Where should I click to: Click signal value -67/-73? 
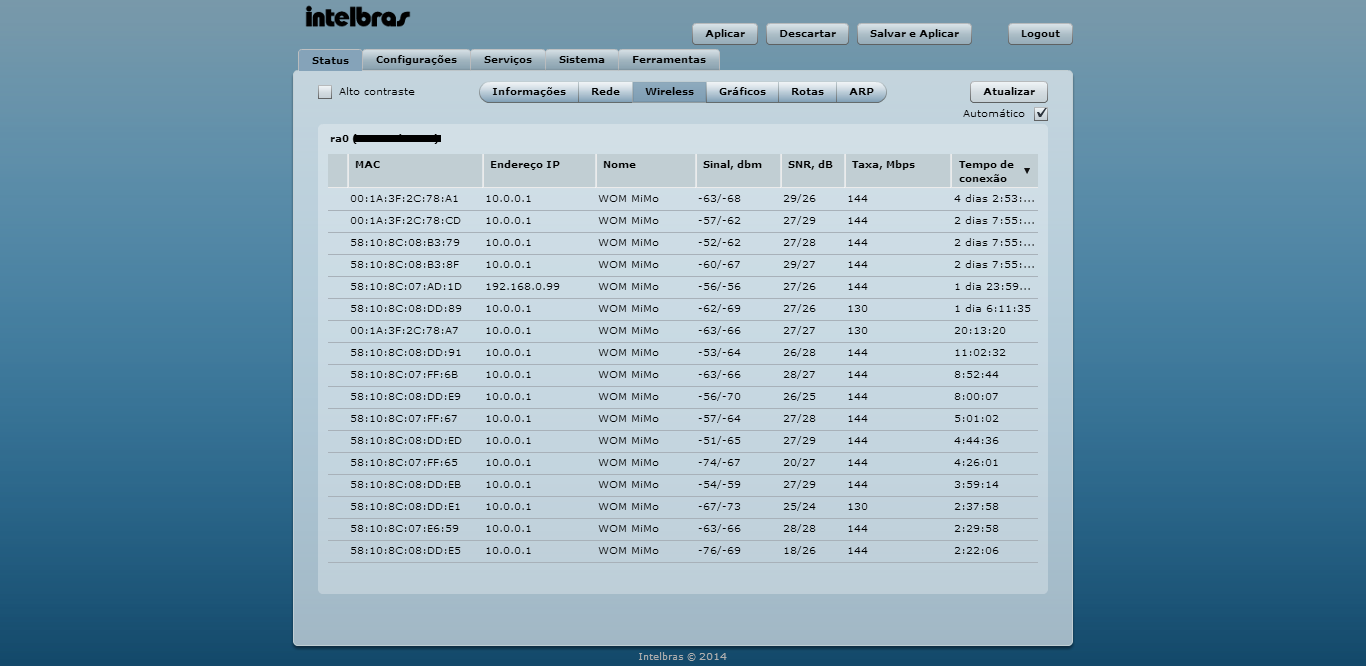pos(719,507)
